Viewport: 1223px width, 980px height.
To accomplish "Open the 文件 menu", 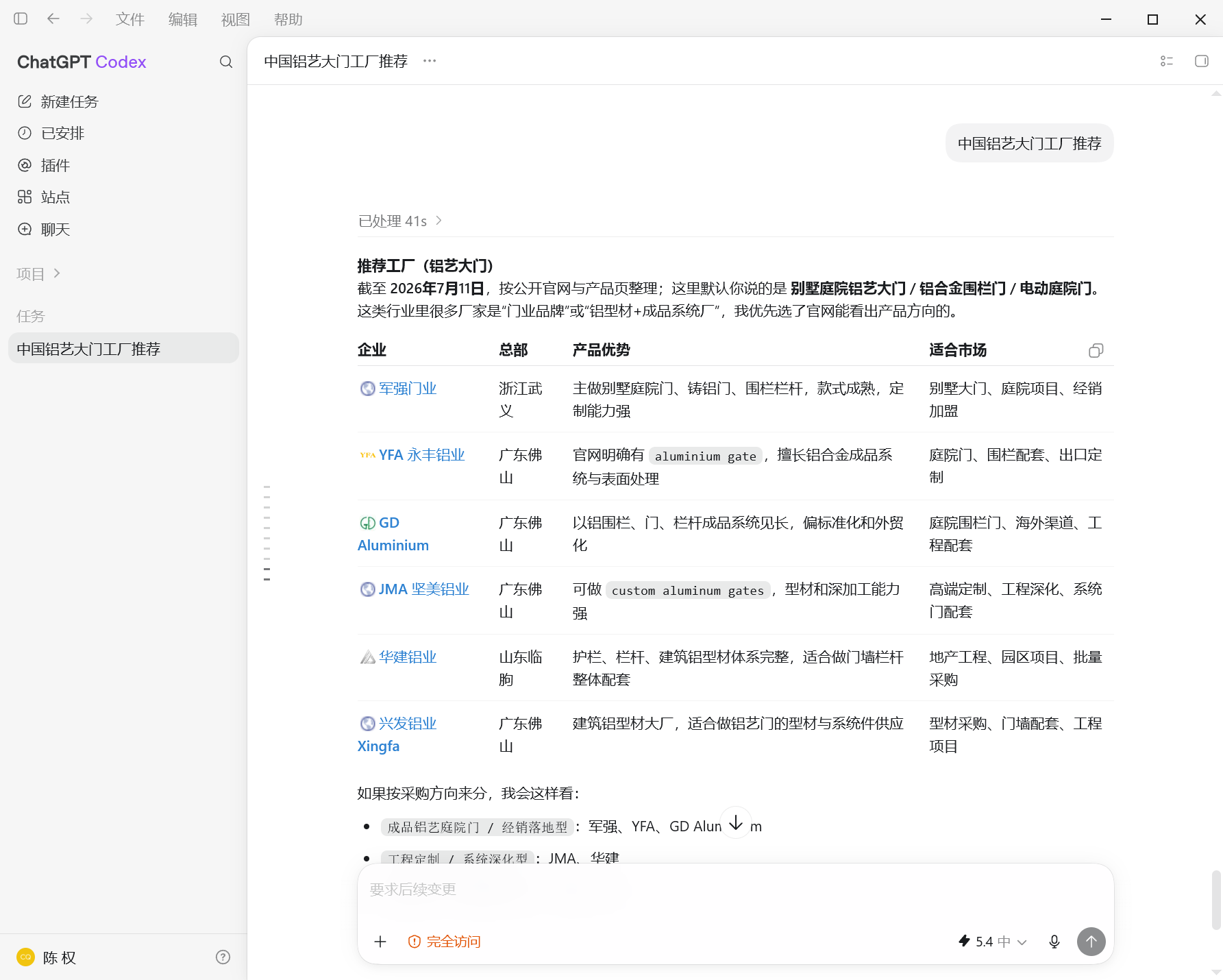I will [x=130, y=20].
